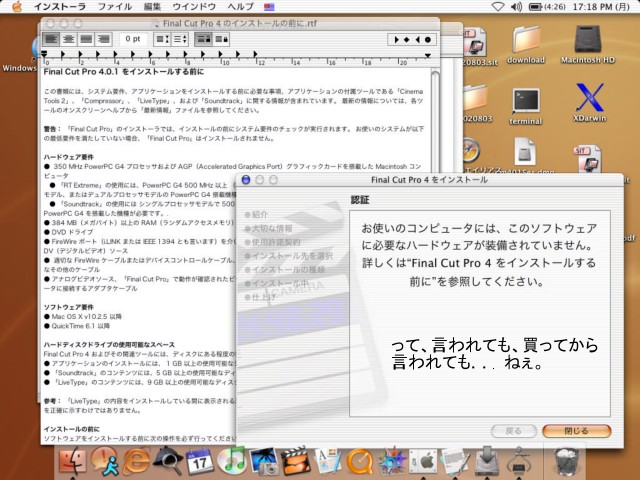Open the ファイル menu
640x480 pixels.
(x=115, y=7)
